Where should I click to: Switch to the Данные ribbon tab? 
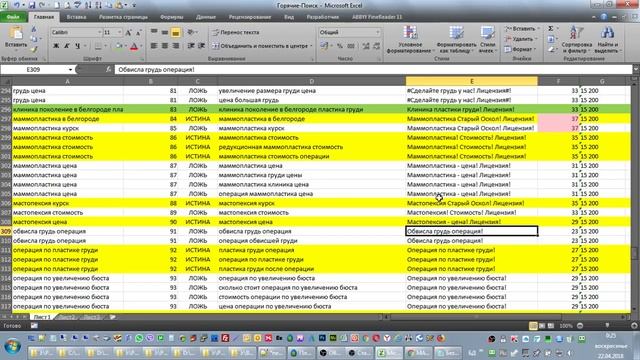pos(206,17)
